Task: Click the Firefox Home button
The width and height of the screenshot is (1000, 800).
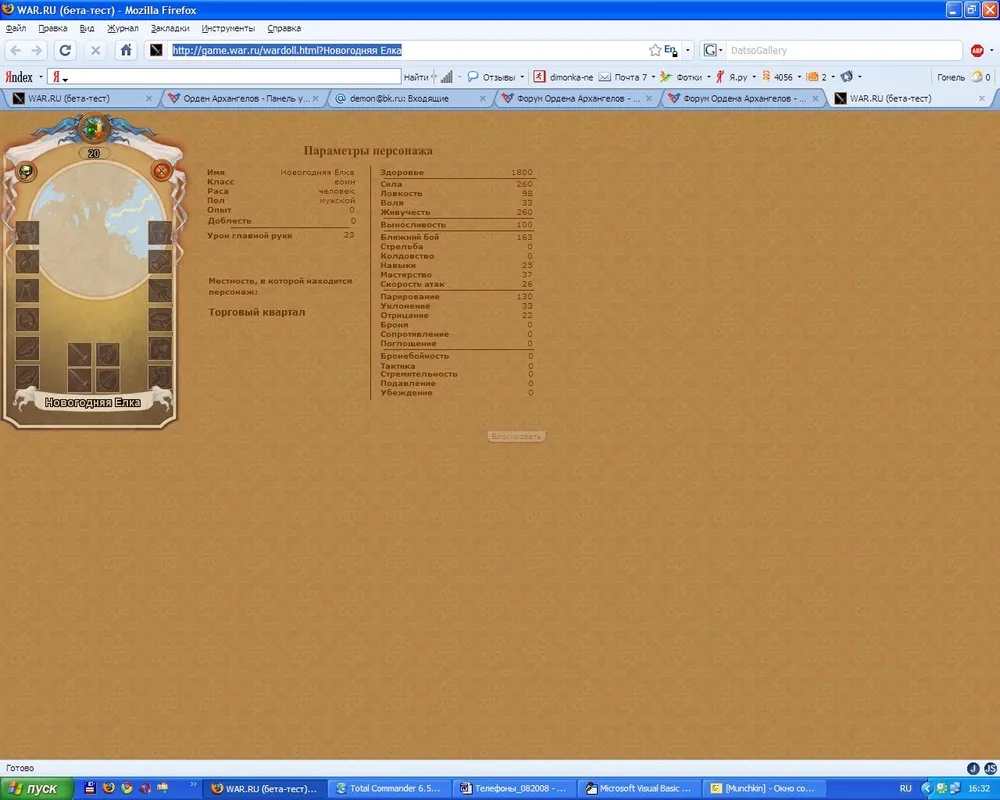Action: pos(126,50)
